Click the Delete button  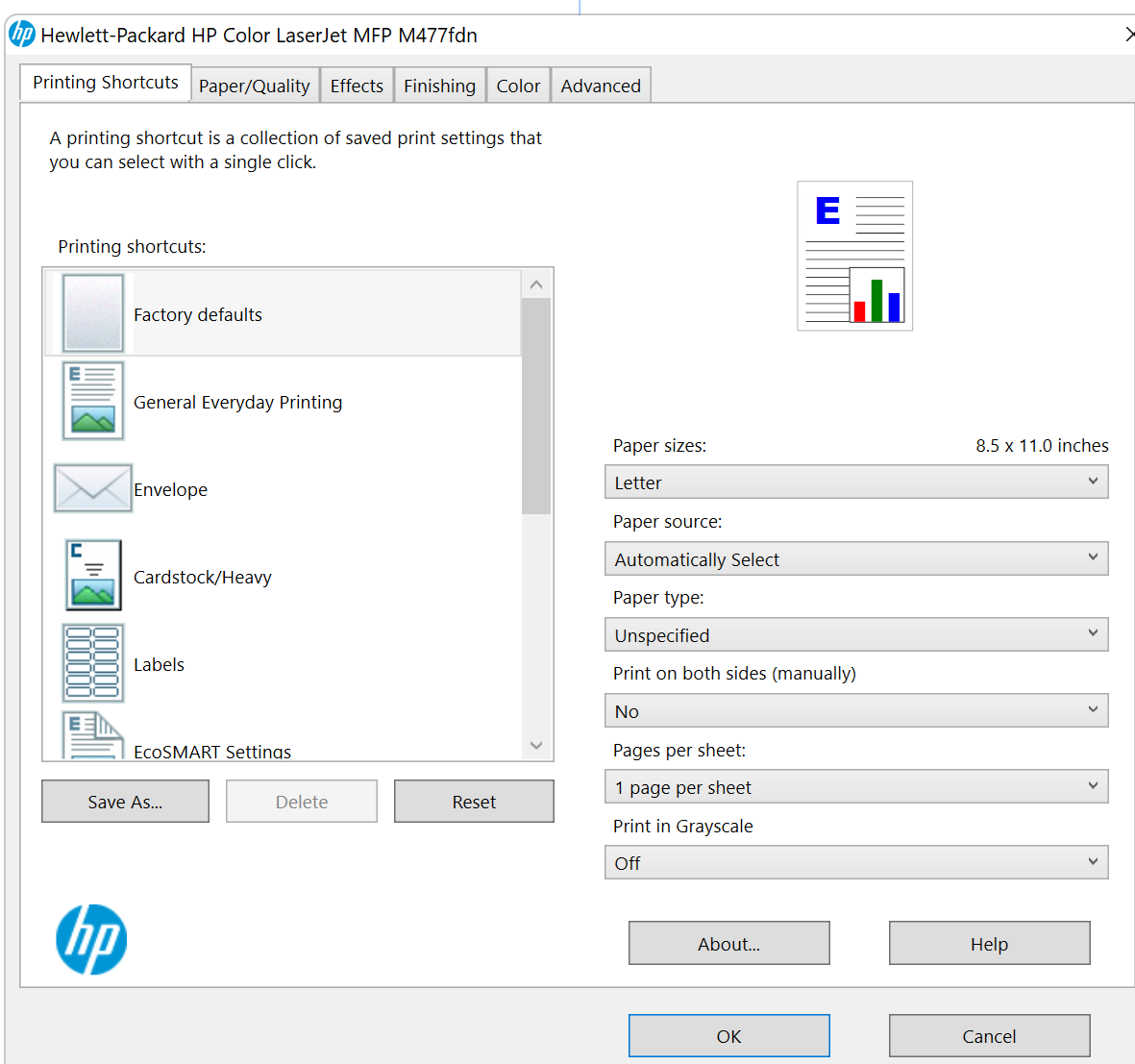302,802
